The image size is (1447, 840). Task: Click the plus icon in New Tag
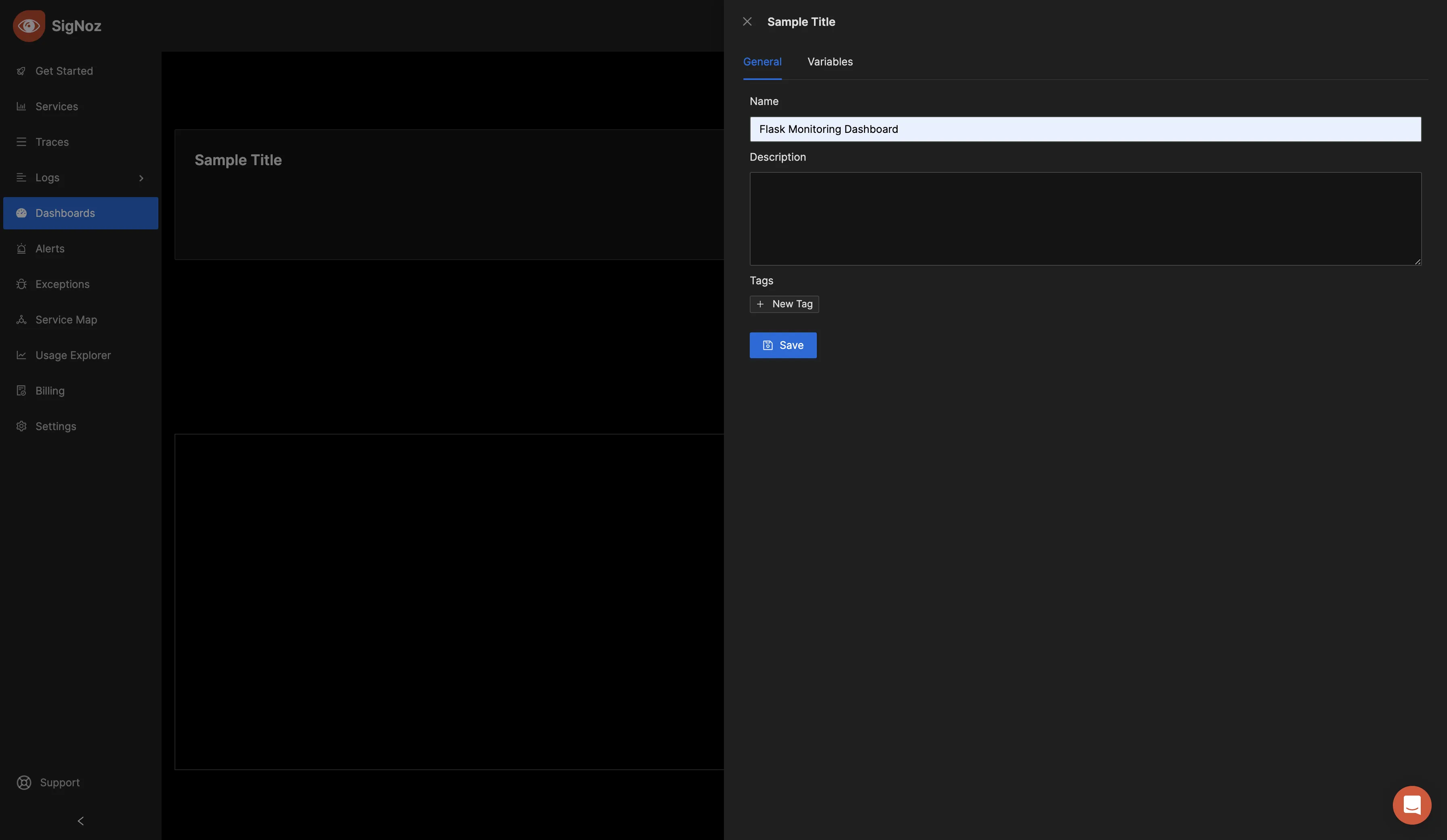tap(760, 304)
